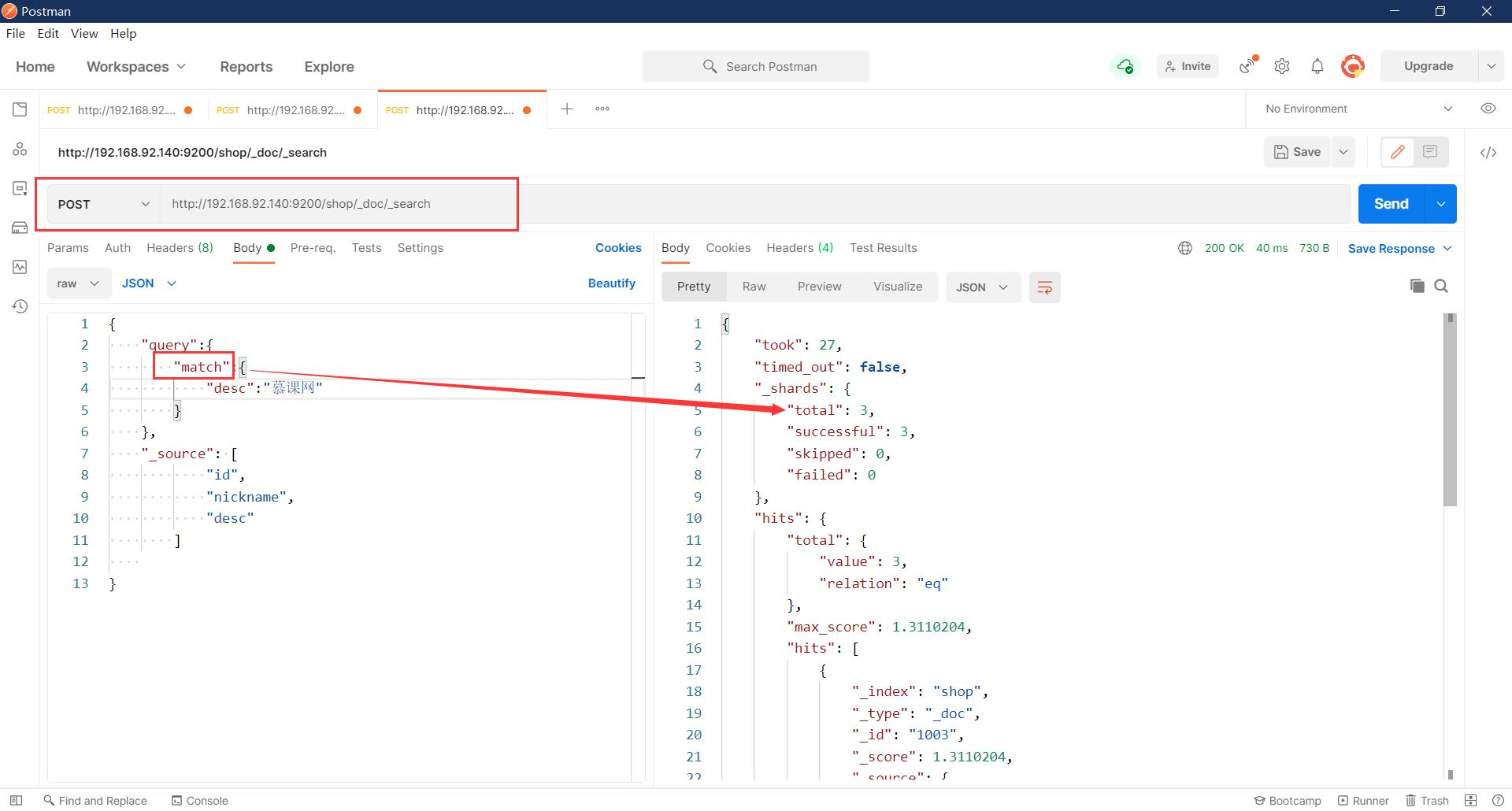Select the Raw response view
The width and height of the screenshot is (1512, 811).
pos(754,287)
